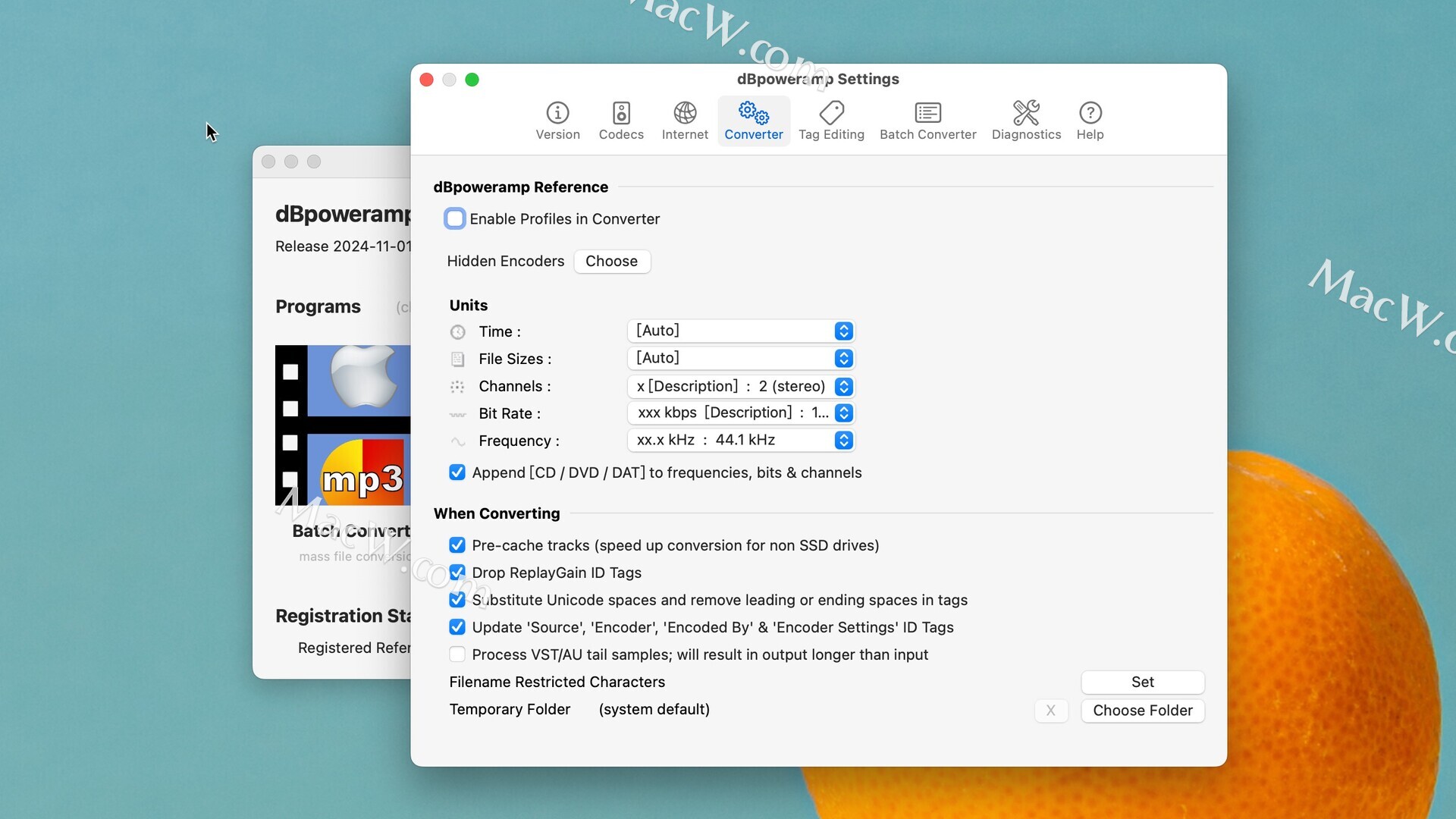Screen dimensions: 1456x819
Task: Click the Registration Status heading in background window
Action: [x=343, y=617]
